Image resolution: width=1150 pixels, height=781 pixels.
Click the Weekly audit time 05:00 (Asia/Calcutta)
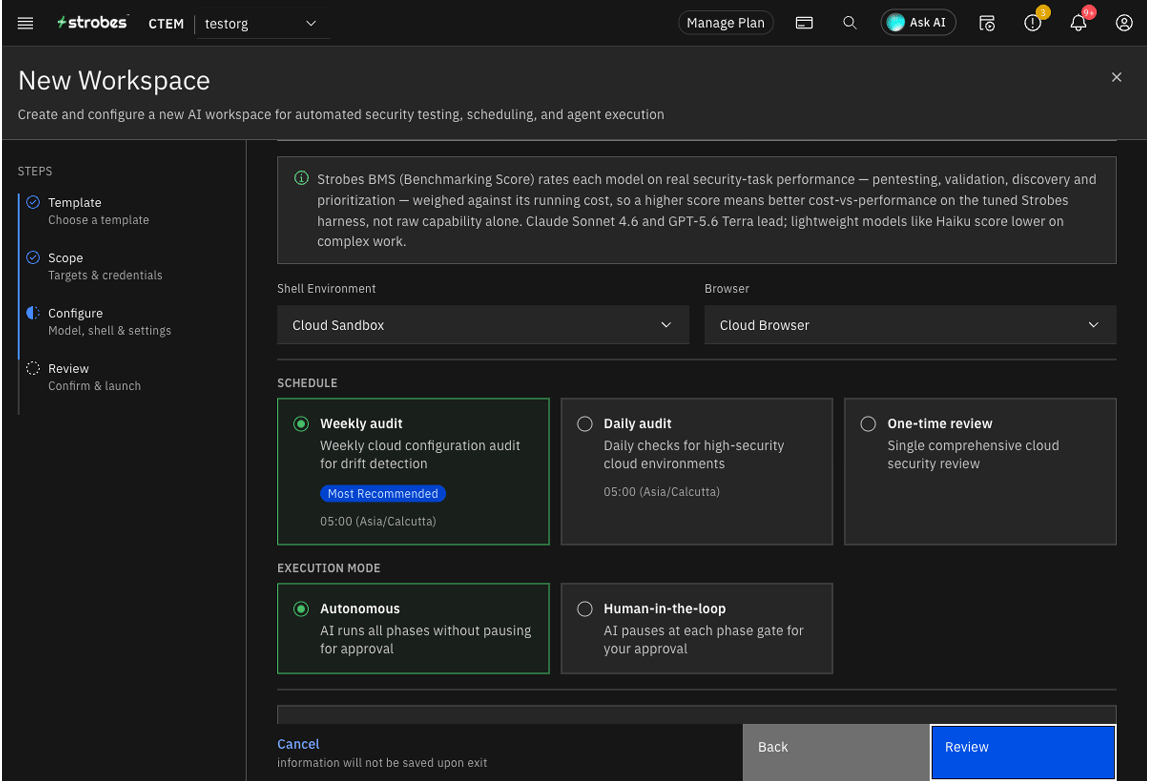pyautogui.click(x=378, y=521)
